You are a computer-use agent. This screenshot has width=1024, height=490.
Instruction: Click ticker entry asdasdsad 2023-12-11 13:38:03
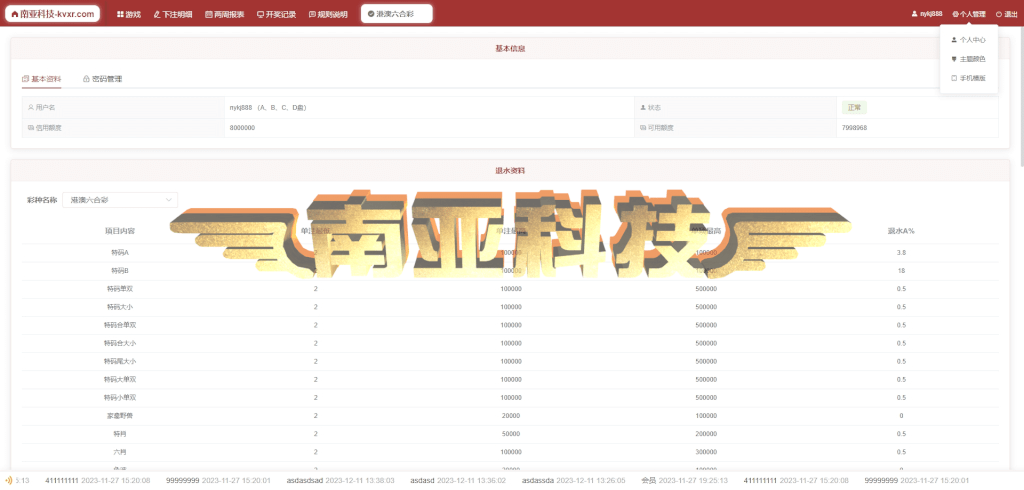click(x=340, y=480)
